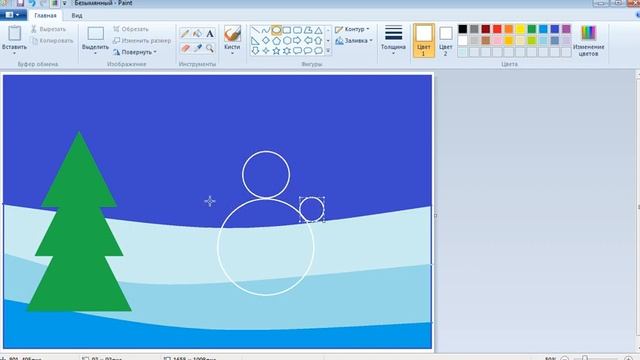Open the Выделить dropdown arrow
Screen dimensions: 640x360
tap(96, 53)
